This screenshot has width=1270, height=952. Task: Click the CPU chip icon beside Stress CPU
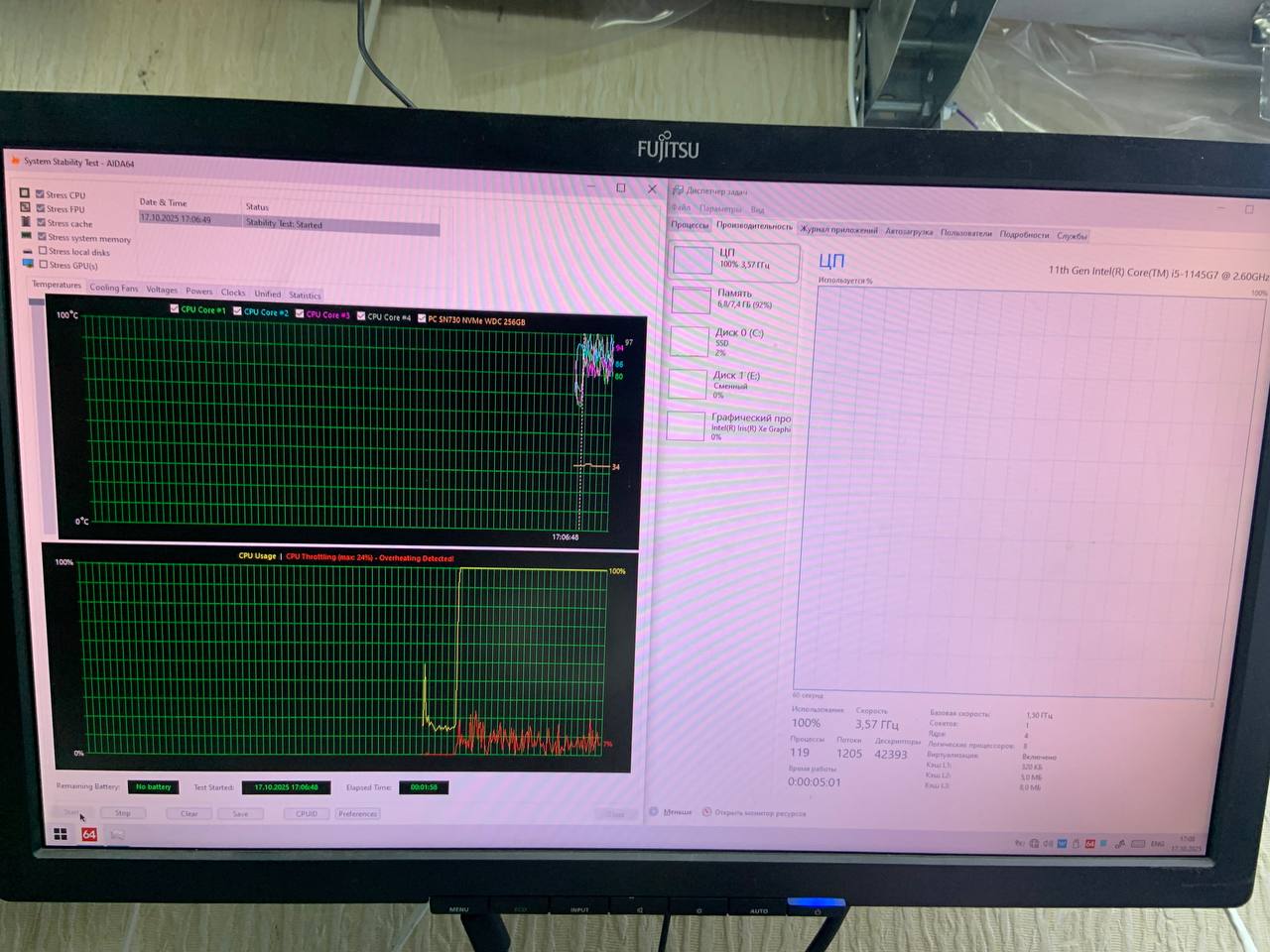[25, 193]
